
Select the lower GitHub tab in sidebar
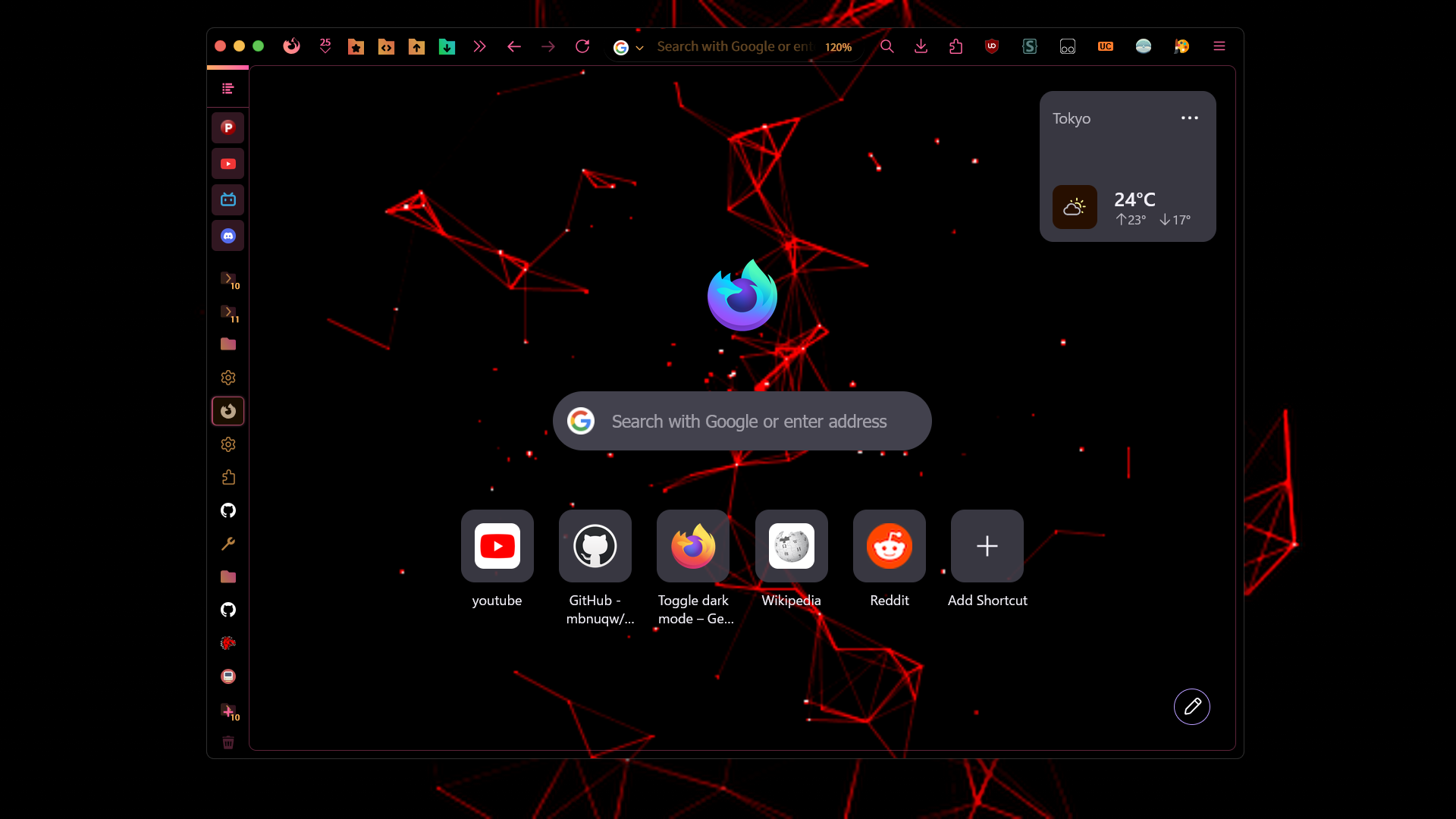(x=228, y=610)
